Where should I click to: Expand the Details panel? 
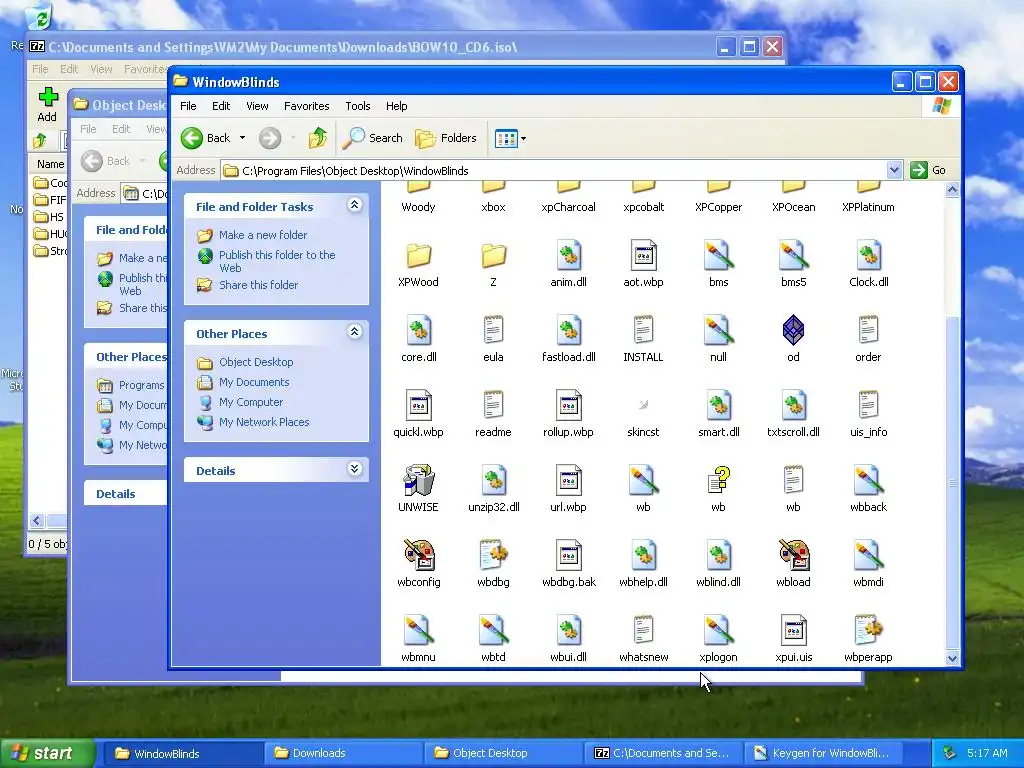tap(355, 469)
